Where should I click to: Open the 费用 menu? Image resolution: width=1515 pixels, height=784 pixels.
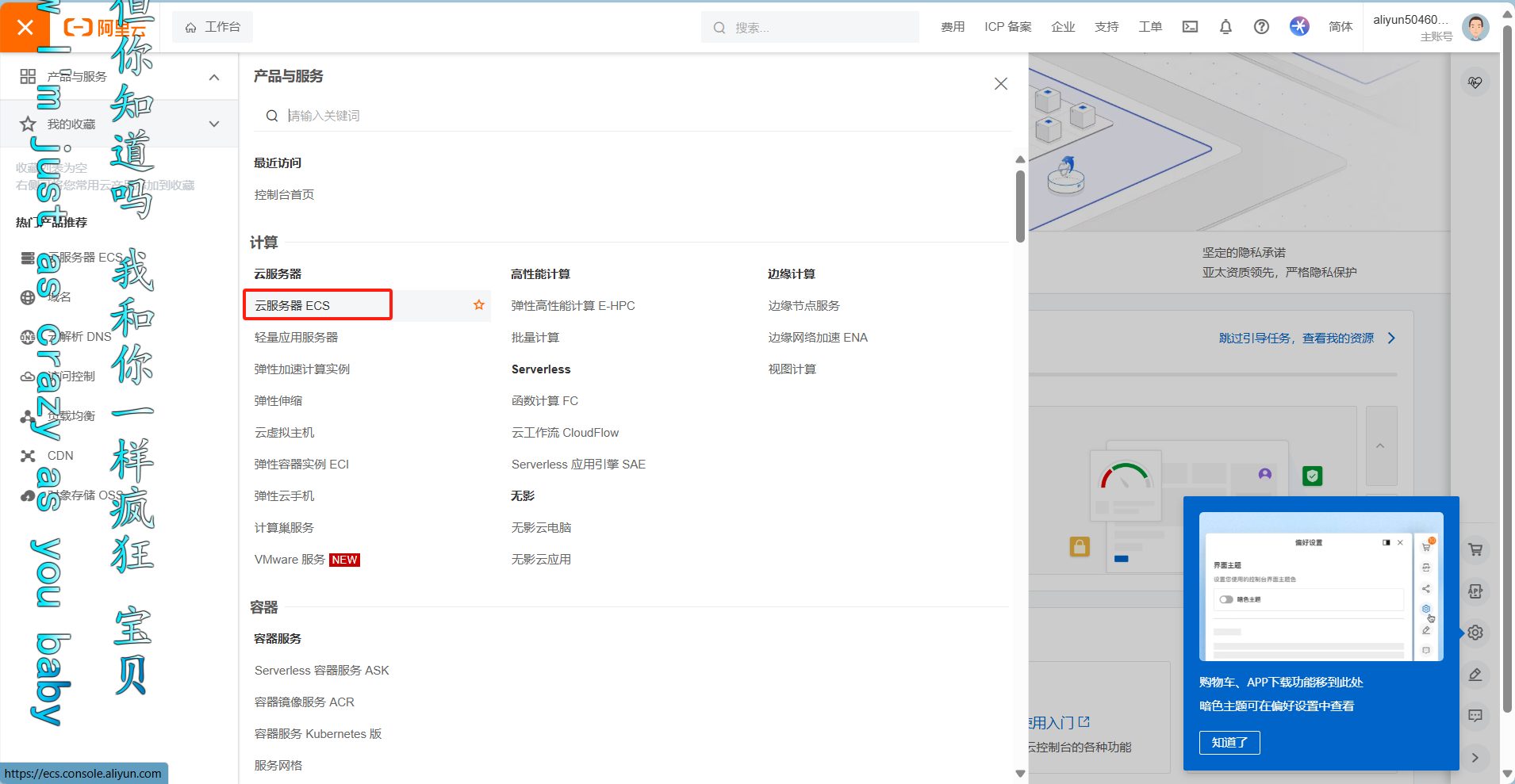coord(953,27)
